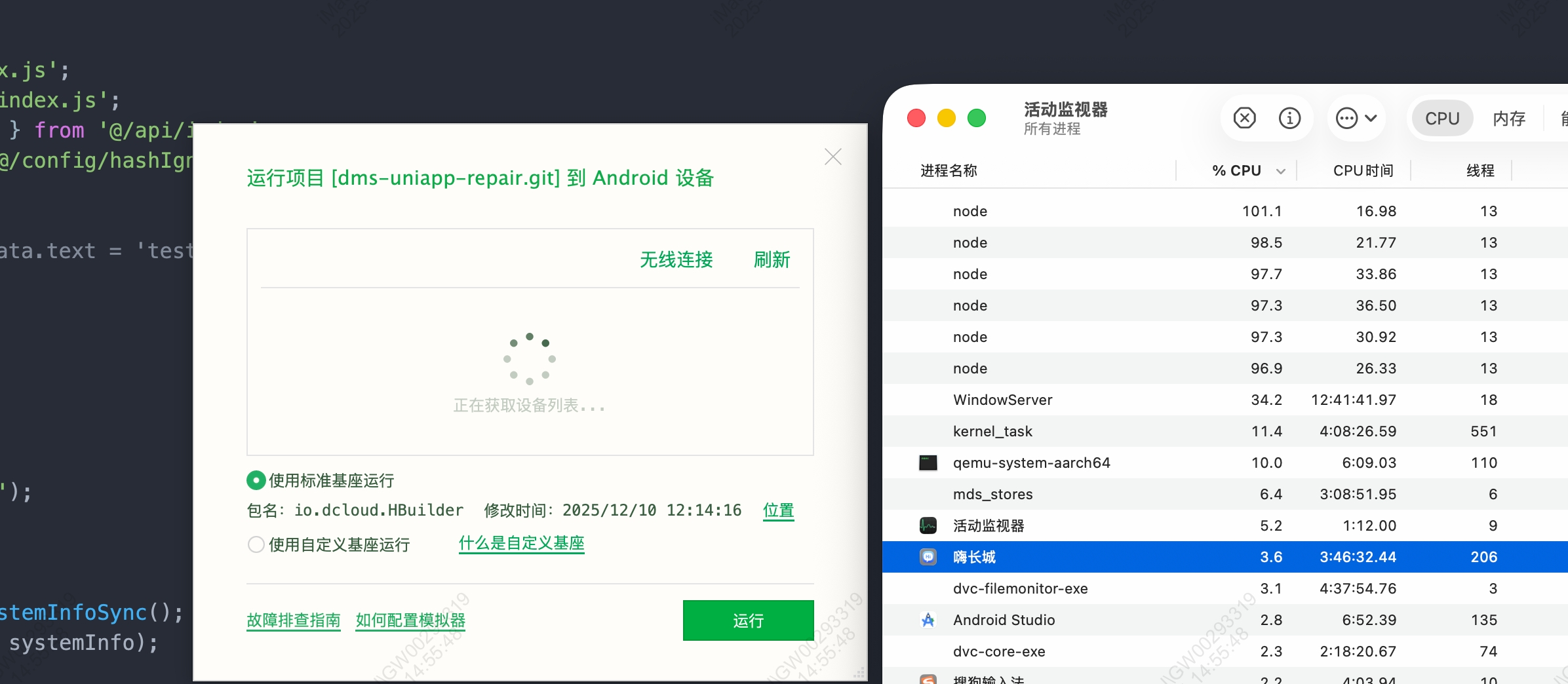The width and height of the screenshot is (1568, 684).
Task: Sort by % CPU column chevron
Action: tap(1280, 172)
